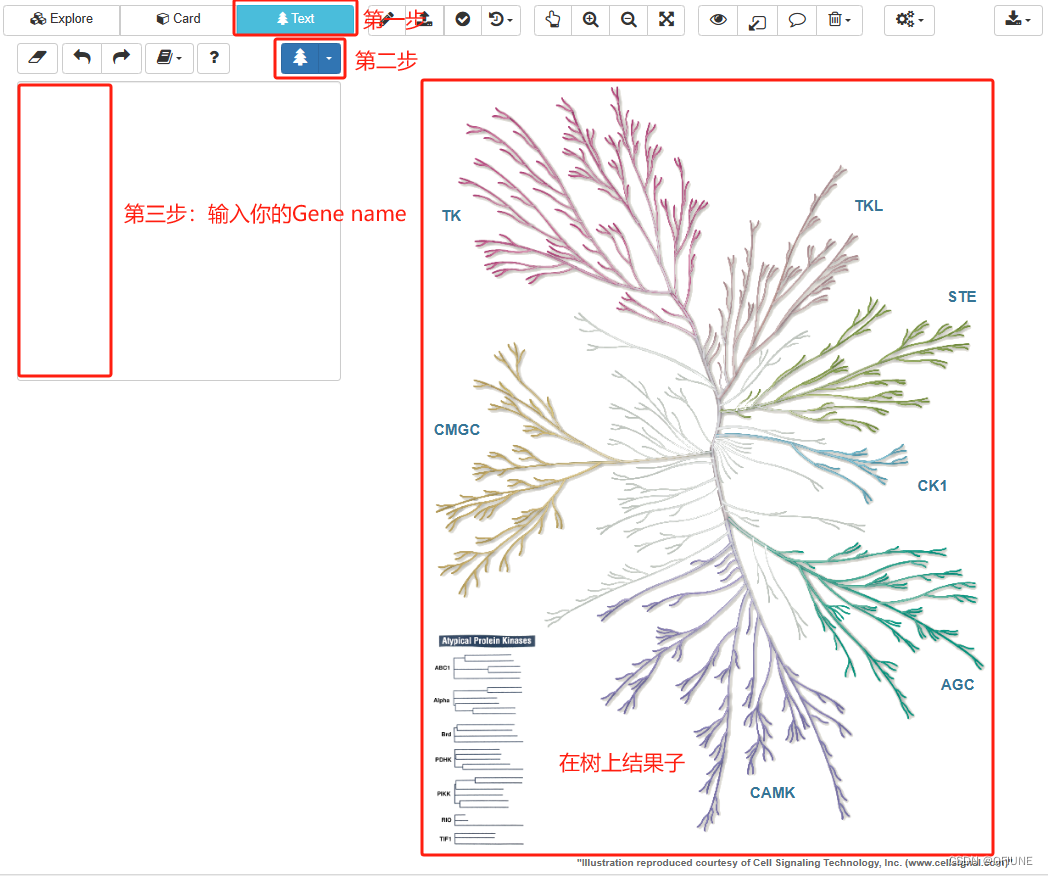Open the book examples dropdown
Viewport: 1048px width, 876px height.
(x=169, y=58)
